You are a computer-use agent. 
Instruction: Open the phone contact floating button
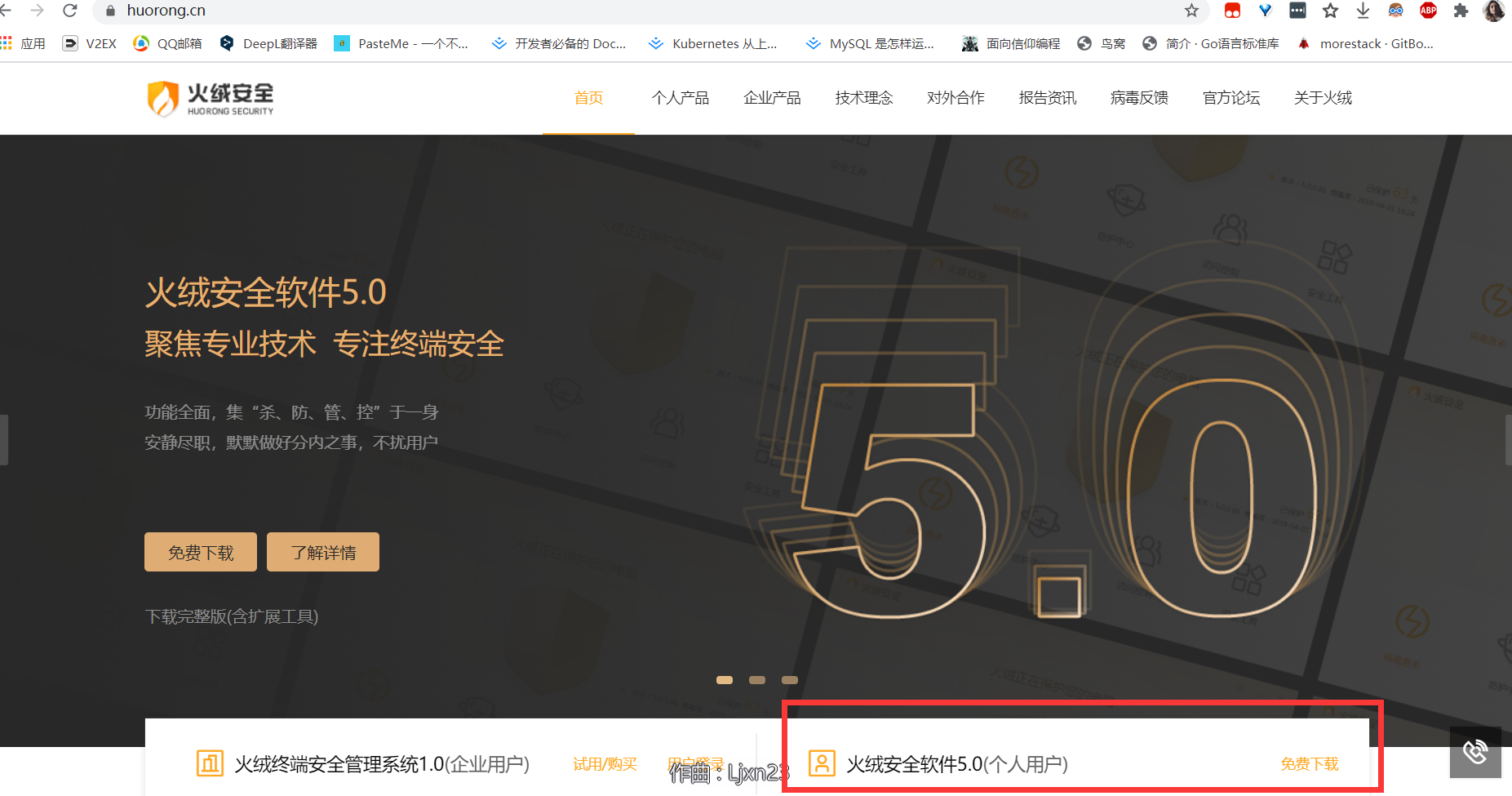point(1475,752)
